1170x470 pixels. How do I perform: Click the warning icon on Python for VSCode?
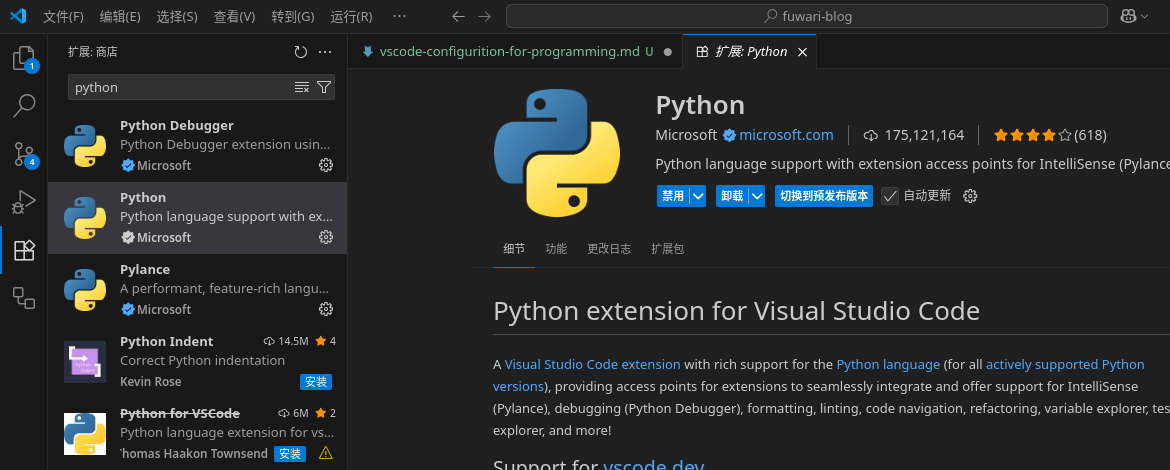click(x=325, y=453)
